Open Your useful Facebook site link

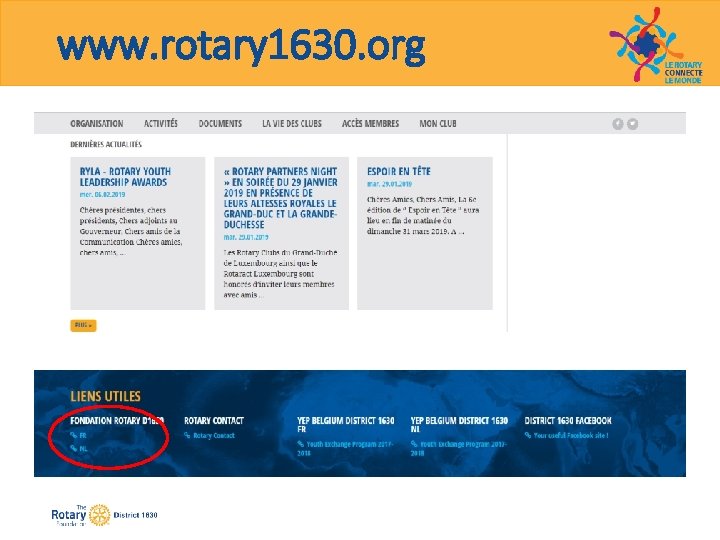pyautogui.click(x=571, y=435)
